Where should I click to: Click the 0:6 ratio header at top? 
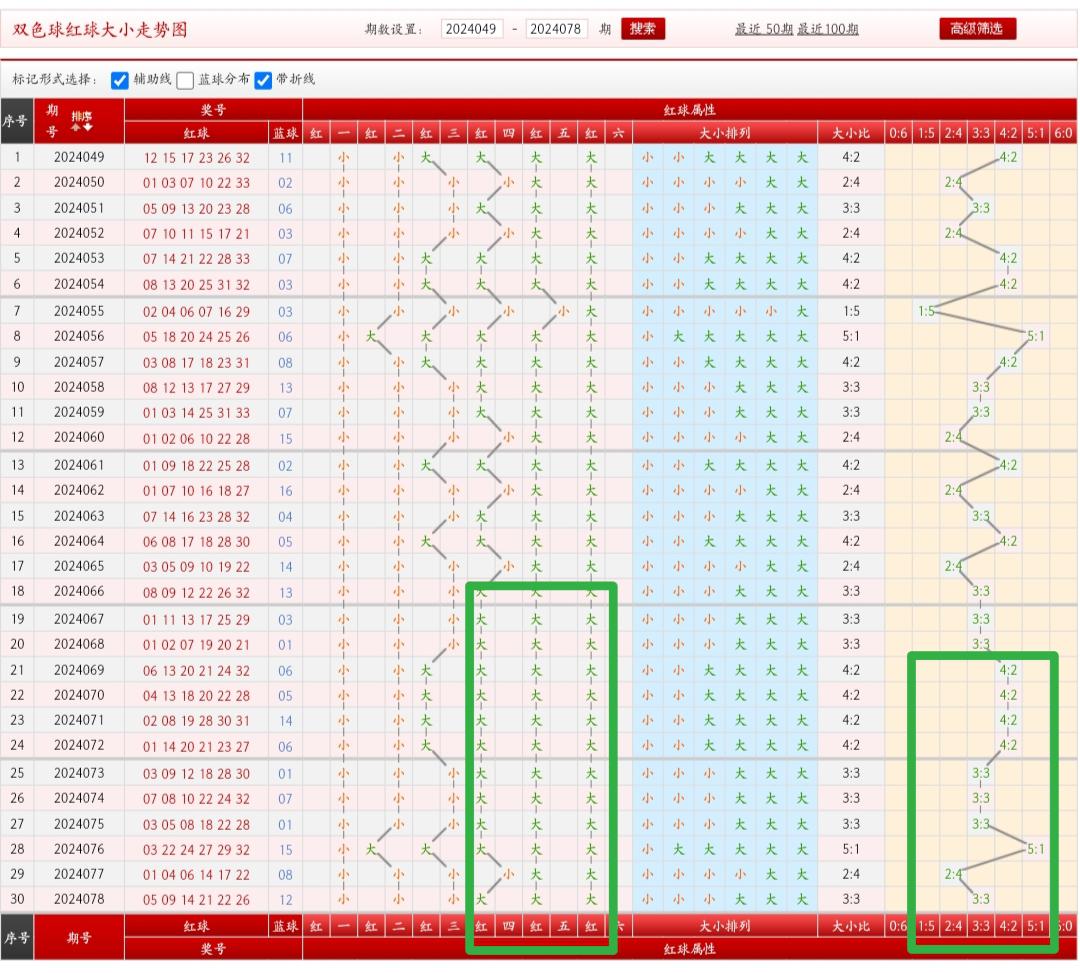coord(898,133)
